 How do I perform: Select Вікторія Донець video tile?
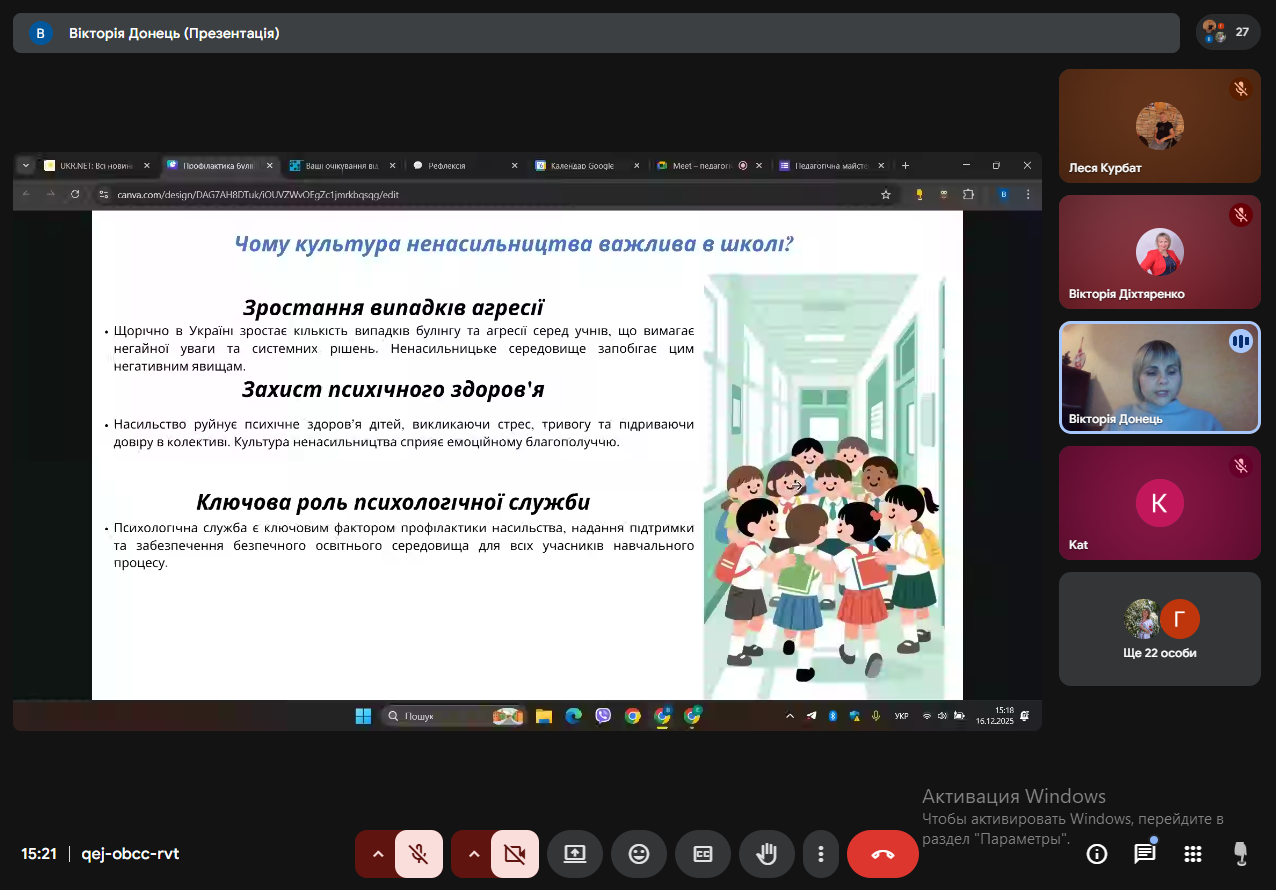(x=1159, y=377)
